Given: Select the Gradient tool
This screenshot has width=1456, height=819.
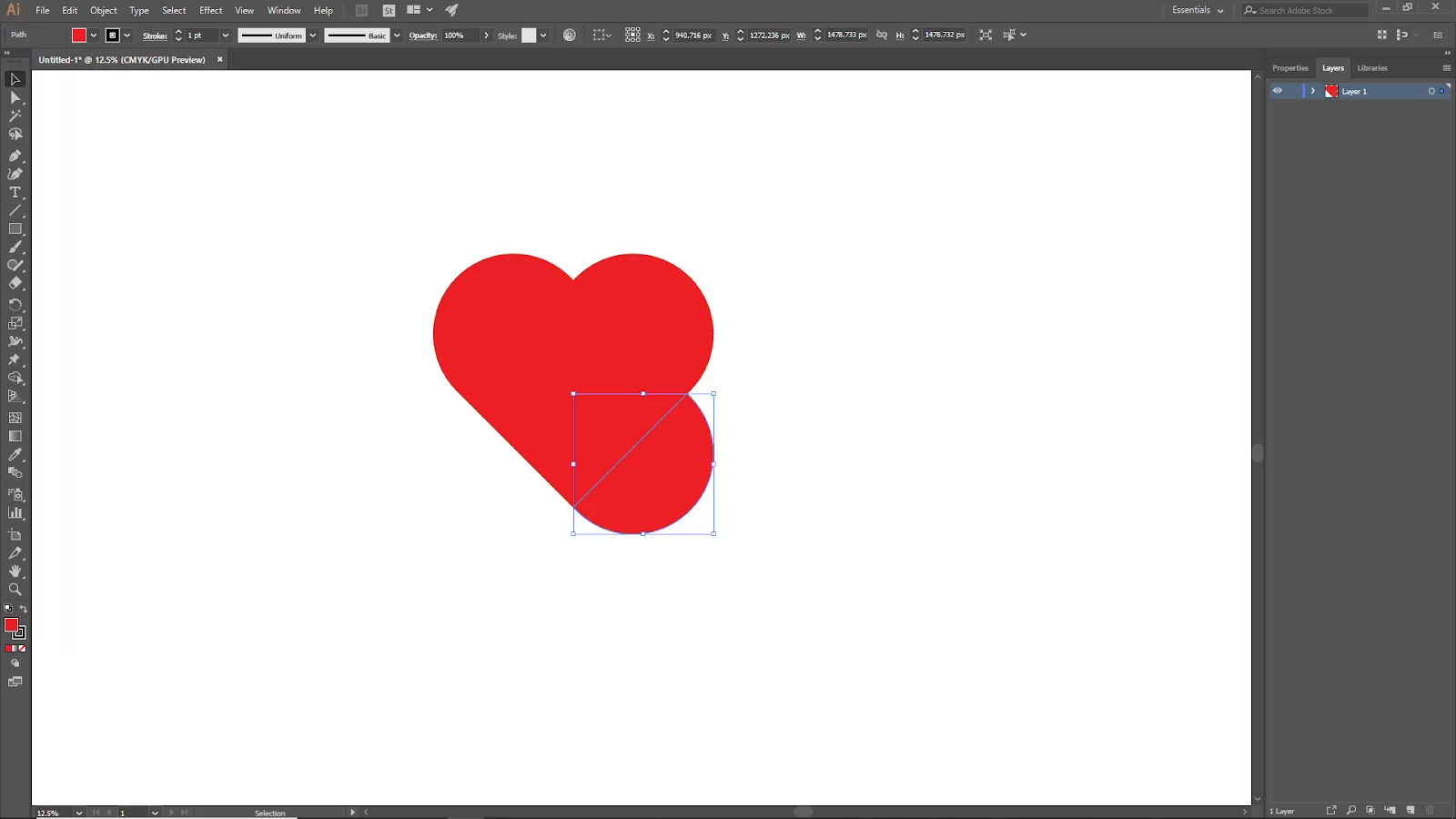Looking at the screenshot, I should (x=15, y=436).
